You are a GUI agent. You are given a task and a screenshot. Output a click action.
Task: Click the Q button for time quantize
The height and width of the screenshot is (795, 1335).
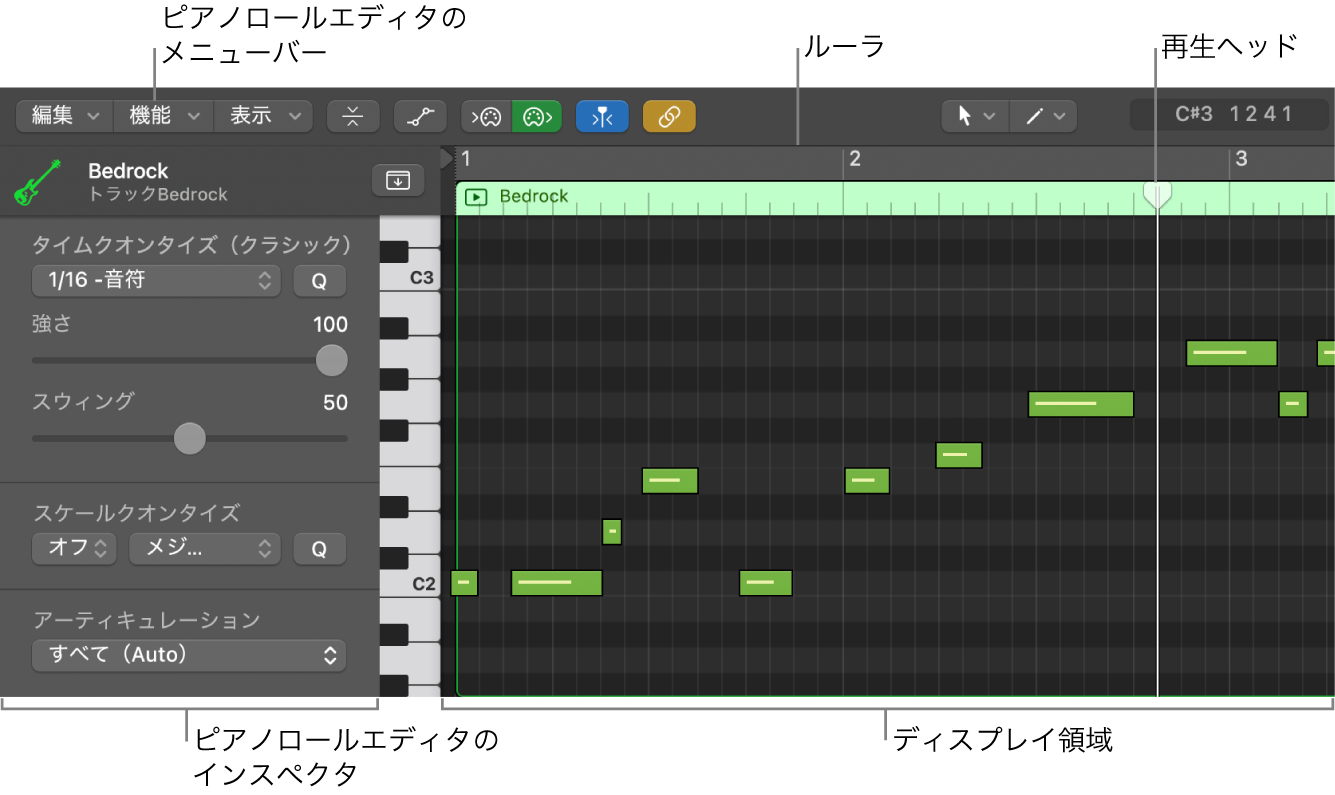[319, 281]
